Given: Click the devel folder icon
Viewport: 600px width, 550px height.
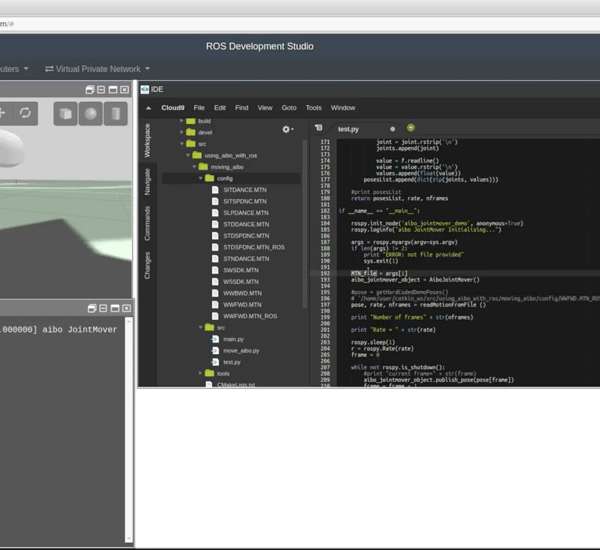Looking at the screenshot, I should point(191,132).
